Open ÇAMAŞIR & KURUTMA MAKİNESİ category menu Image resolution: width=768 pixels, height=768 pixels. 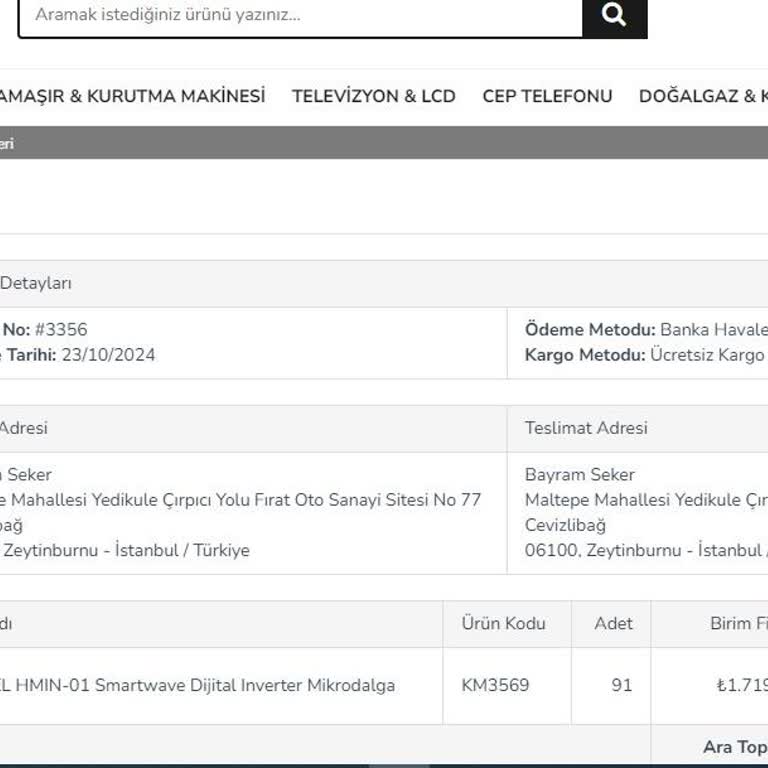[132, 96]
